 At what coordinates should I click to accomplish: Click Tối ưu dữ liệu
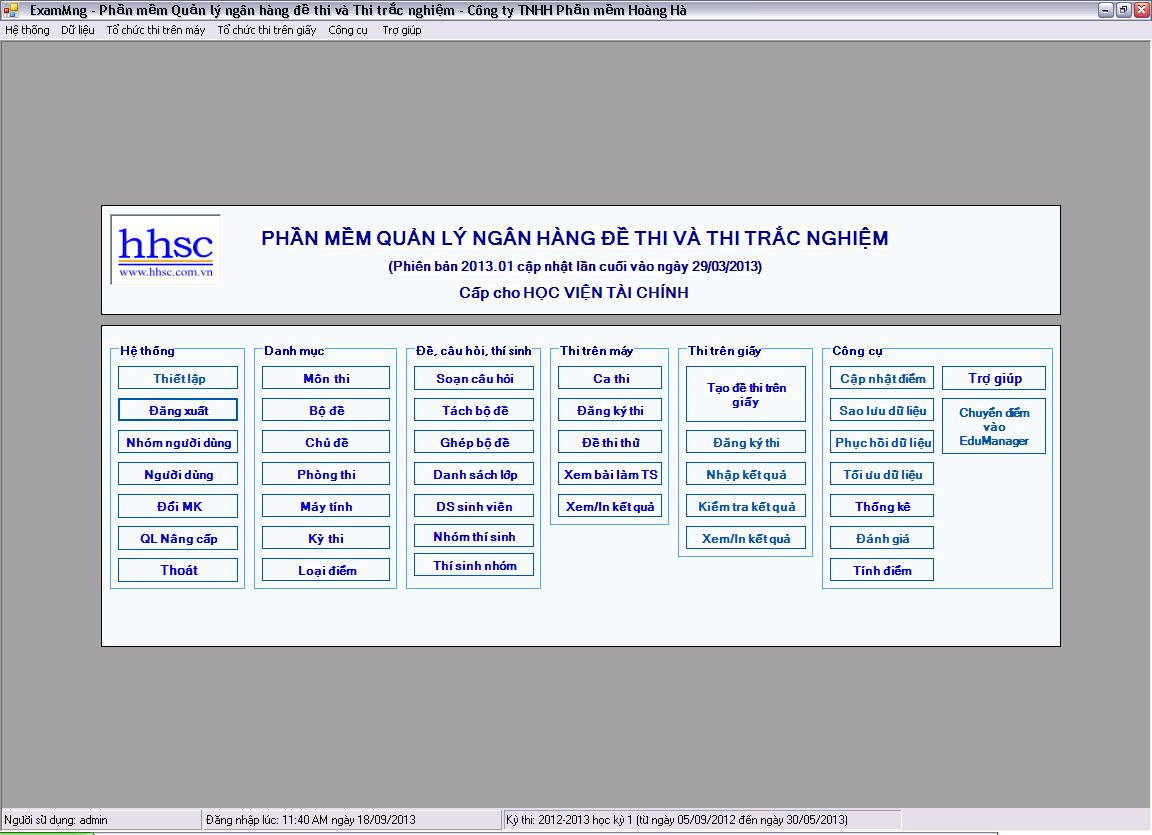(x=882, y=474)
